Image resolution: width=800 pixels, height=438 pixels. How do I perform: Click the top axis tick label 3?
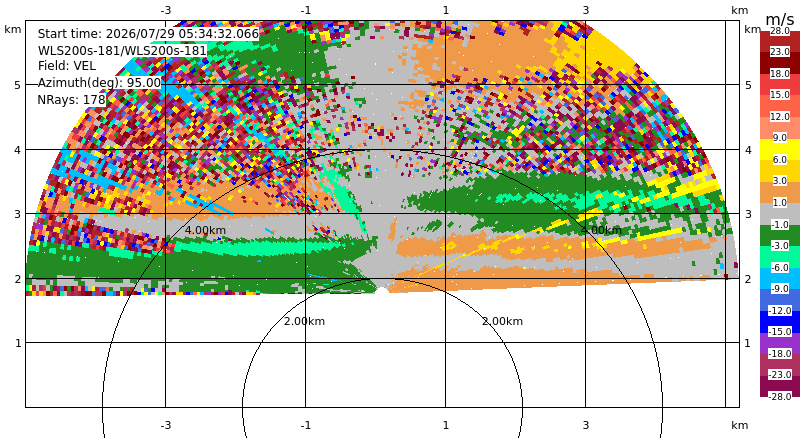[x=586, y=10]
